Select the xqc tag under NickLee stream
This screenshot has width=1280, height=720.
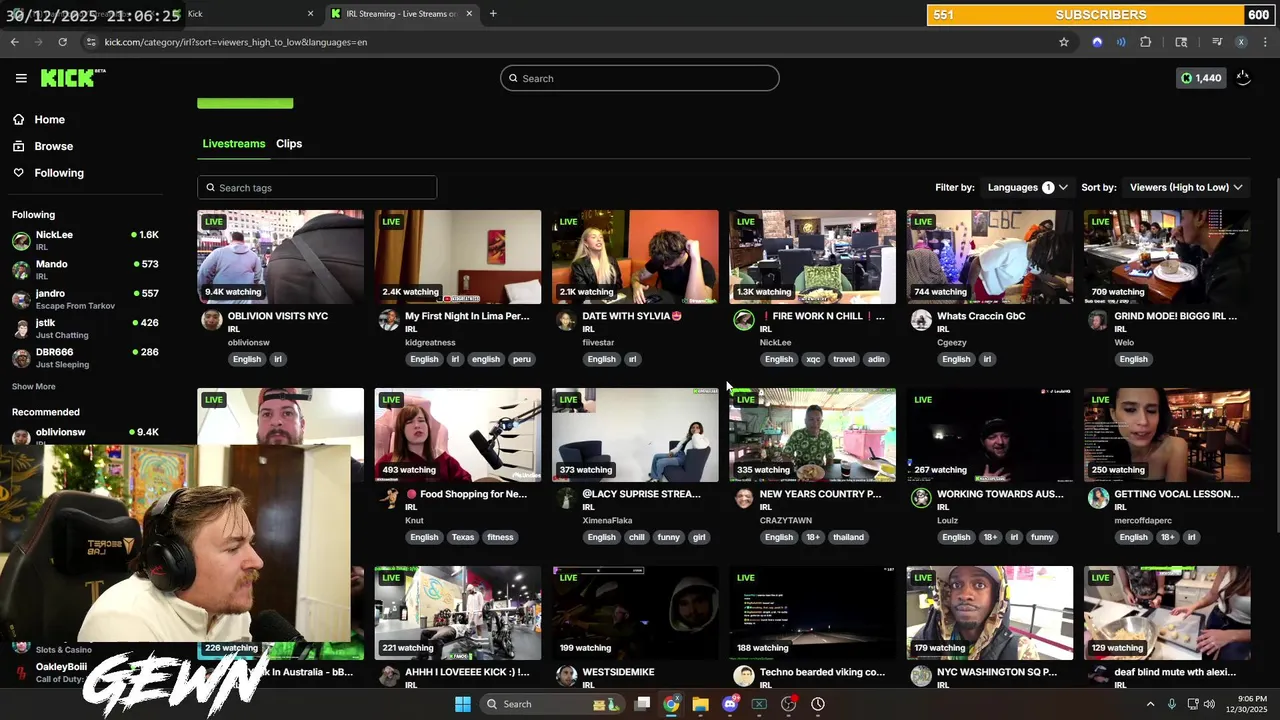813,359
